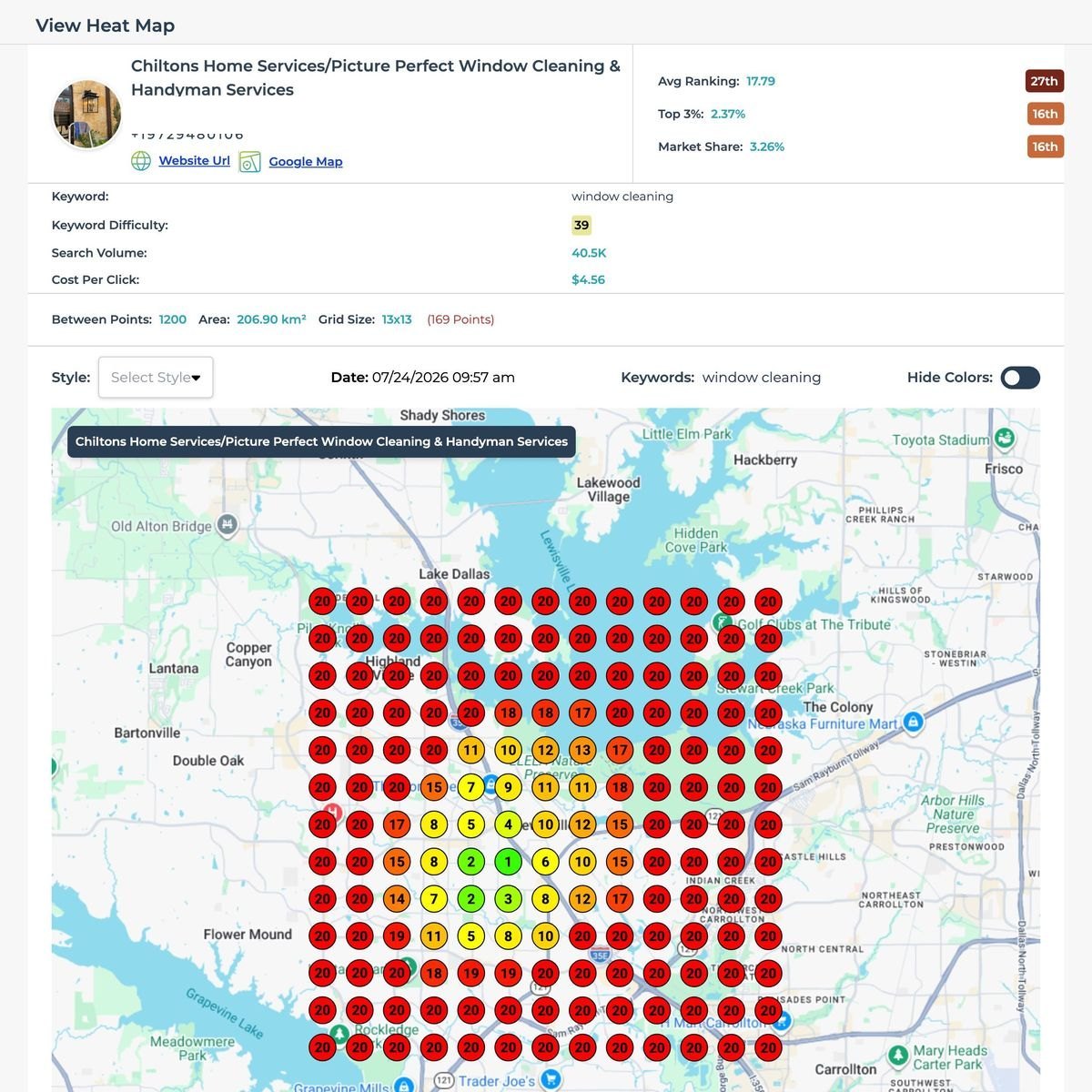Image resolution: width=1092 pixels, height=1092 pixels.
Task: Click the Search Volume value 40.5K
Action: (589, 253)
